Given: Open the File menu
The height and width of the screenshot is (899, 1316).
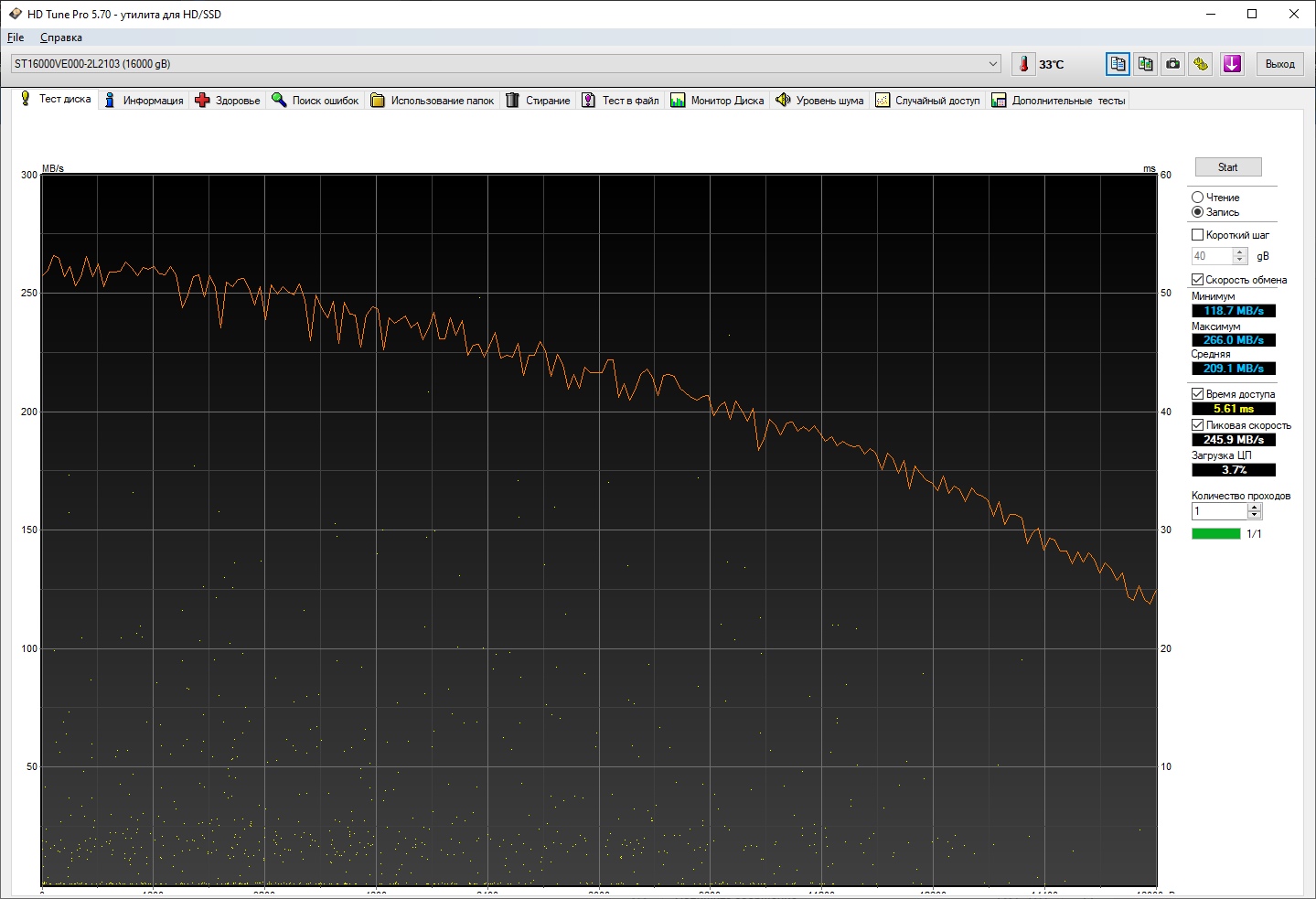Looking at the screenshot, I should coord(16,37).
